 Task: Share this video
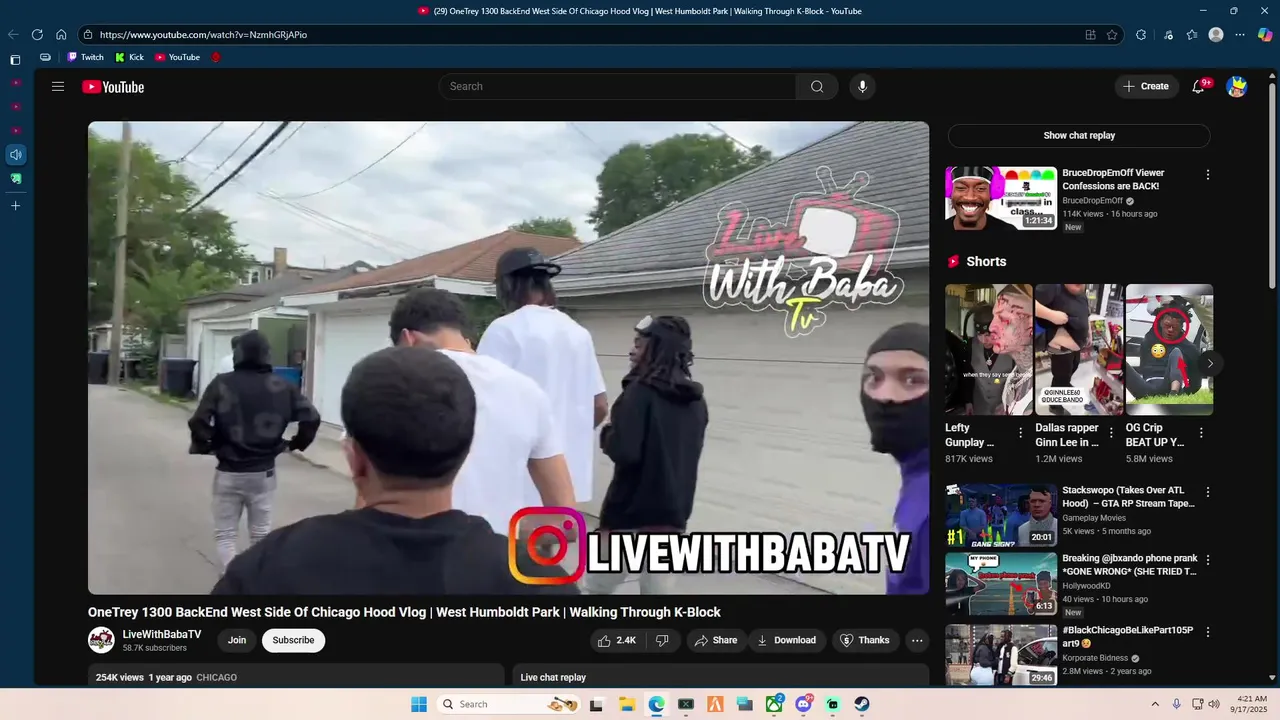pos(716,640)
